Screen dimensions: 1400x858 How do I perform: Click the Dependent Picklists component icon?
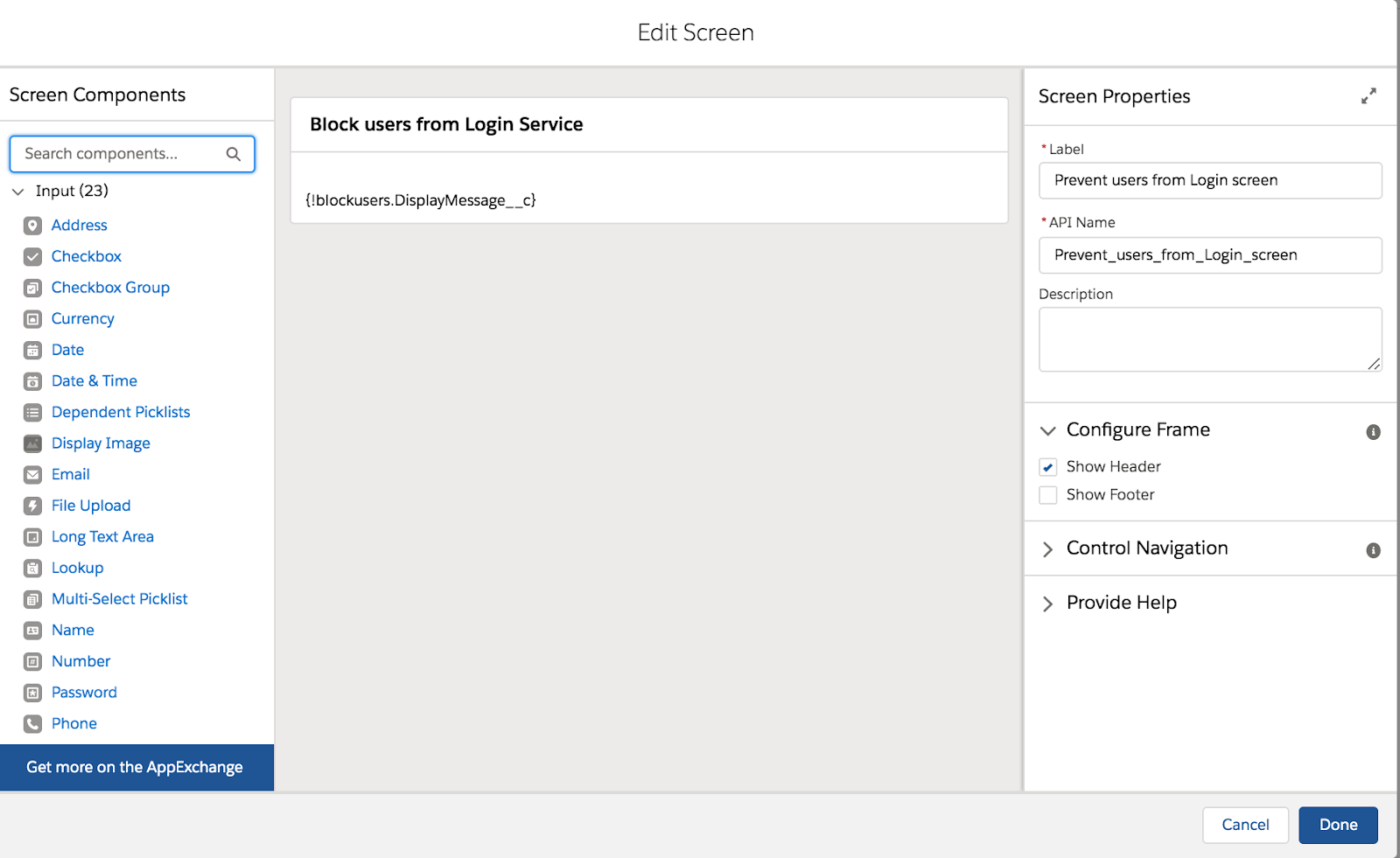pos(32,413)
